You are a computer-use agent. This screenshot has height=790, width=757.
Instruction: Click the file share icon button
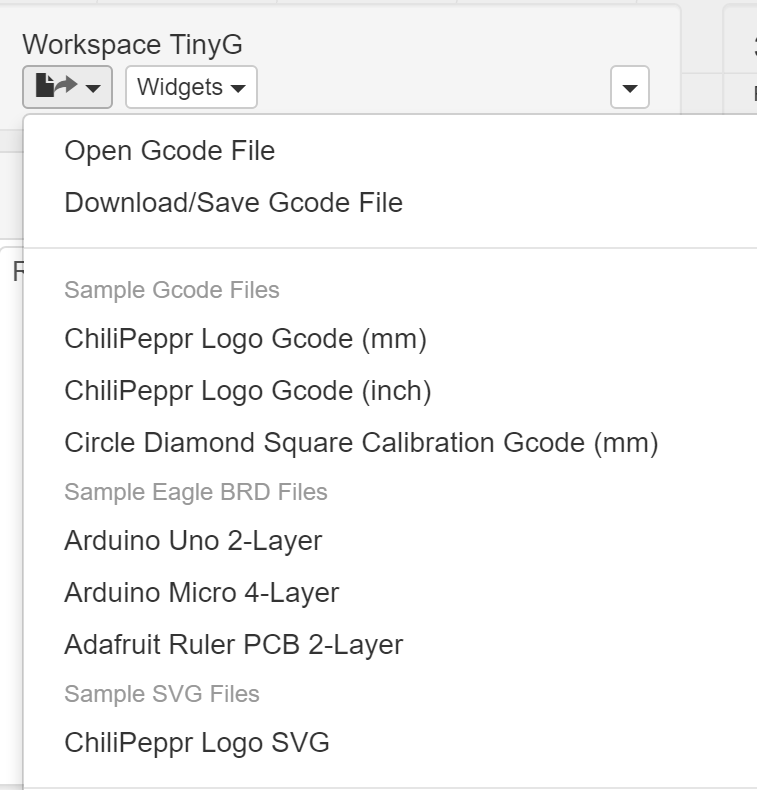click(x=67, y=87)
